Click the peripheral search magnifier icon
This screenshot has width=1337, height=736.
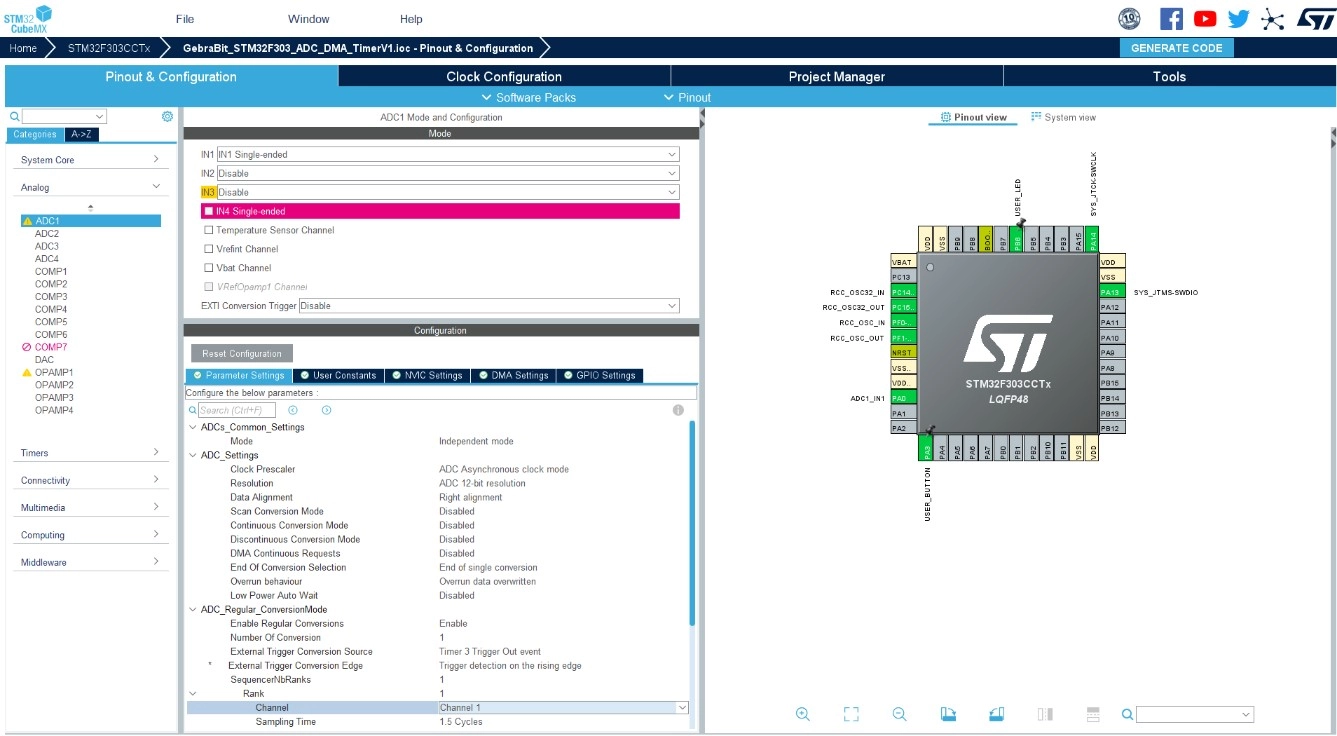[15, 117]
